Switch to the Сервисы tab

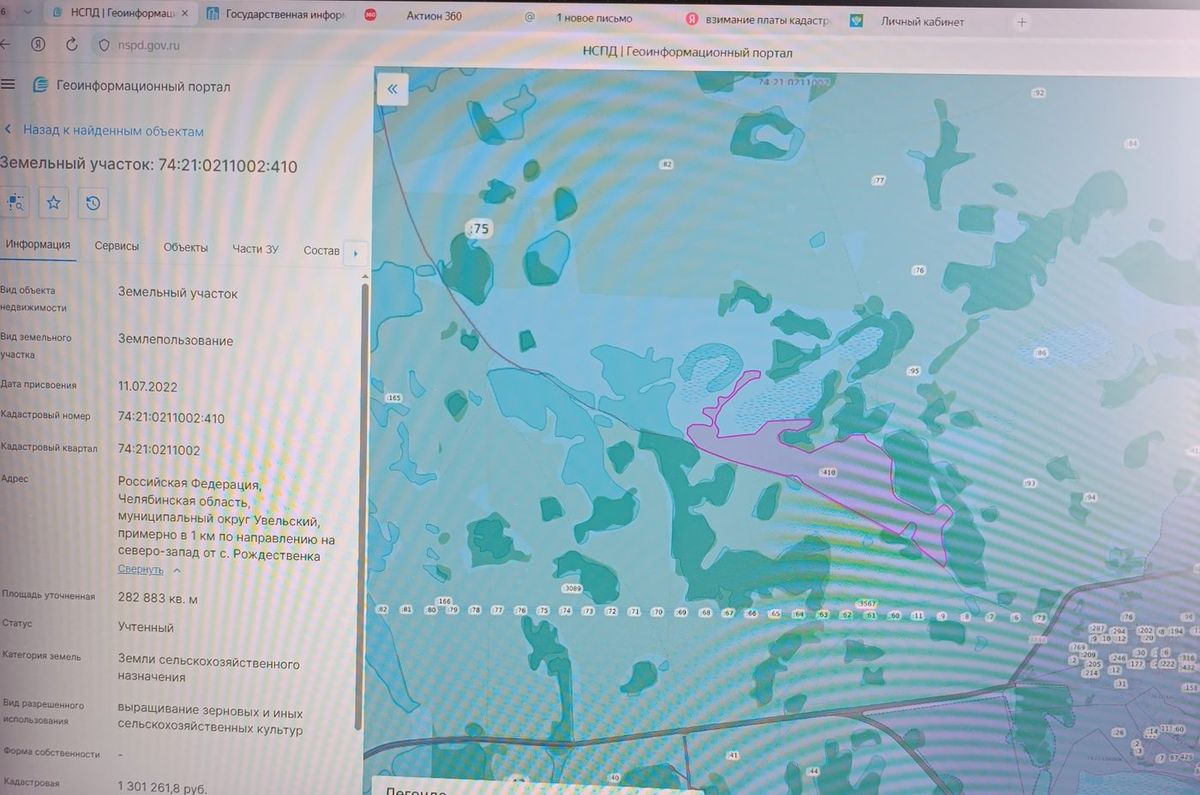117,247
